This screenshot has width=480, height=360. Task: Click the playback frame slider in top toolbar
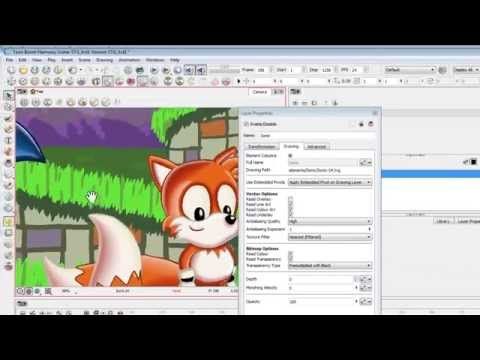coord(224,70)
